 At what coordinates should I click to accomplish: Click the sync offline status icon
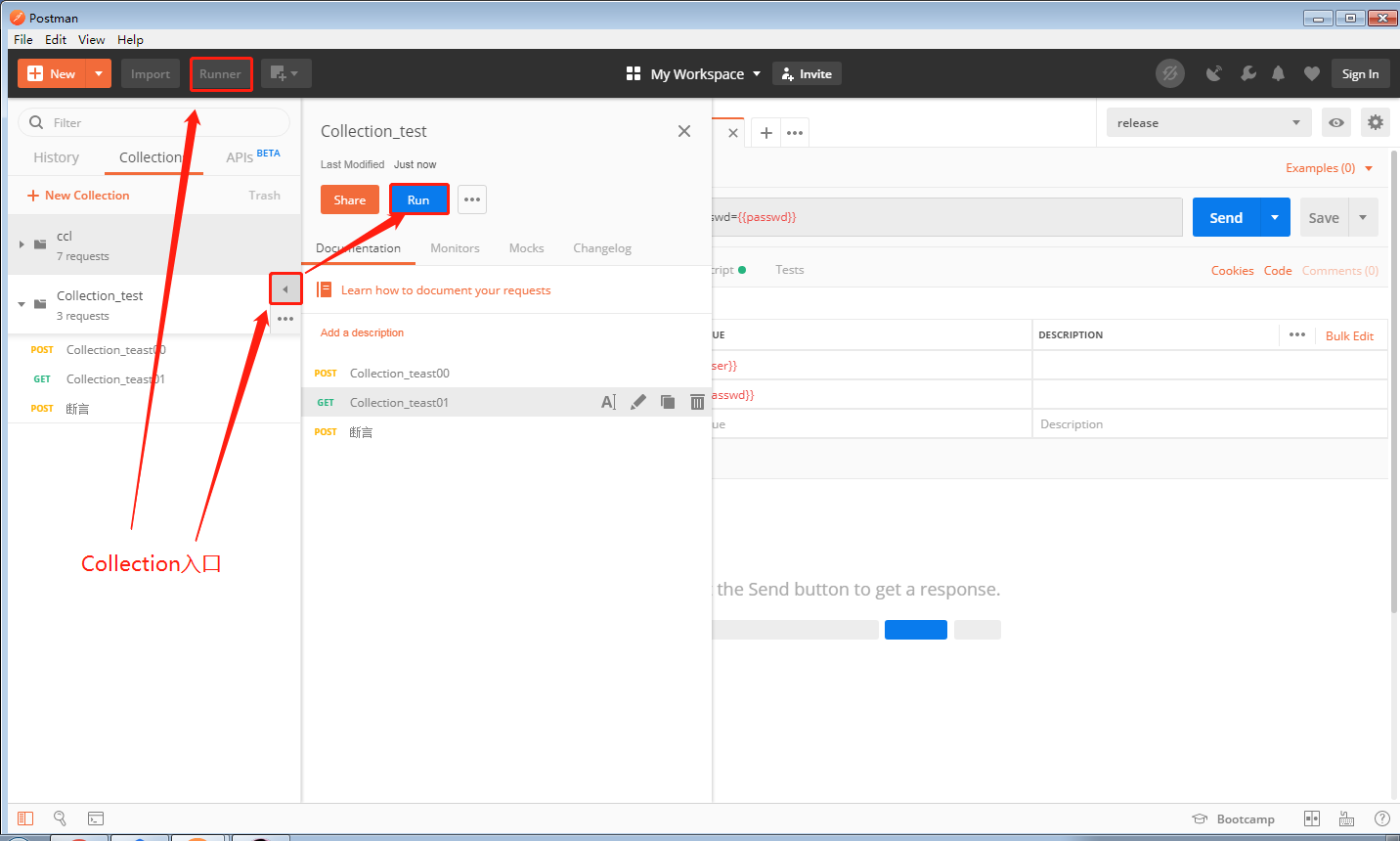tap(1169, 73)
